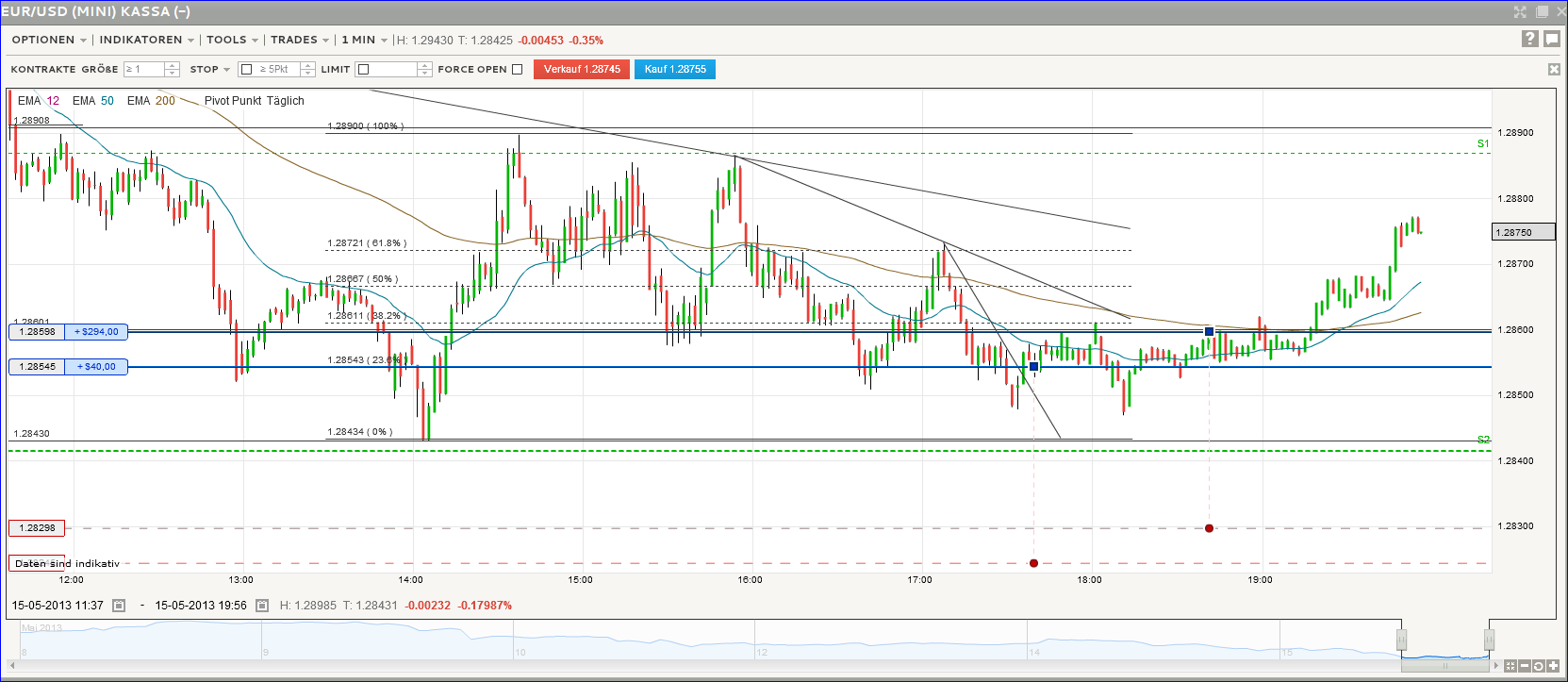
Task: Select the EMA 12 legend label
Action: pyautogui.click(x=39, y=101)
